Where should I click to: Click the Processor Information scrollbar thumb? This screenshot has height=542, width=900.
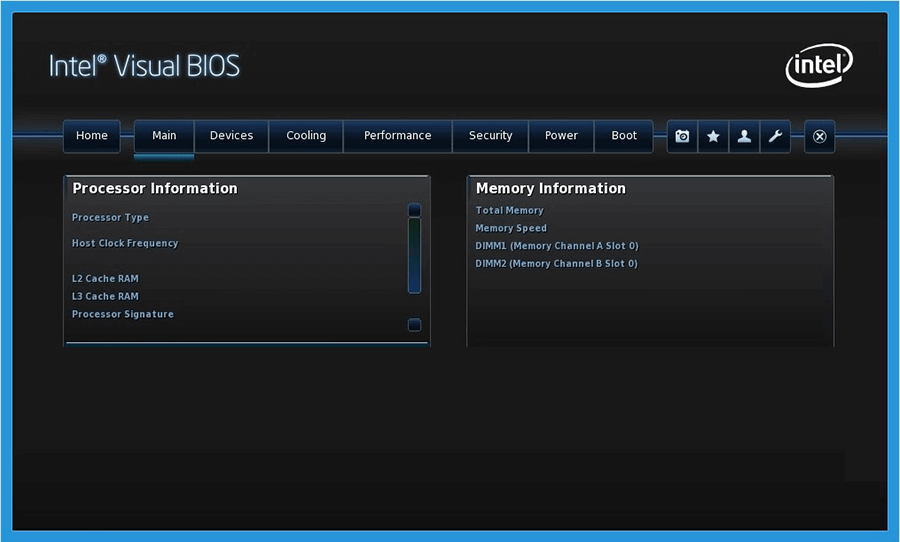click(x=414, y=255)
